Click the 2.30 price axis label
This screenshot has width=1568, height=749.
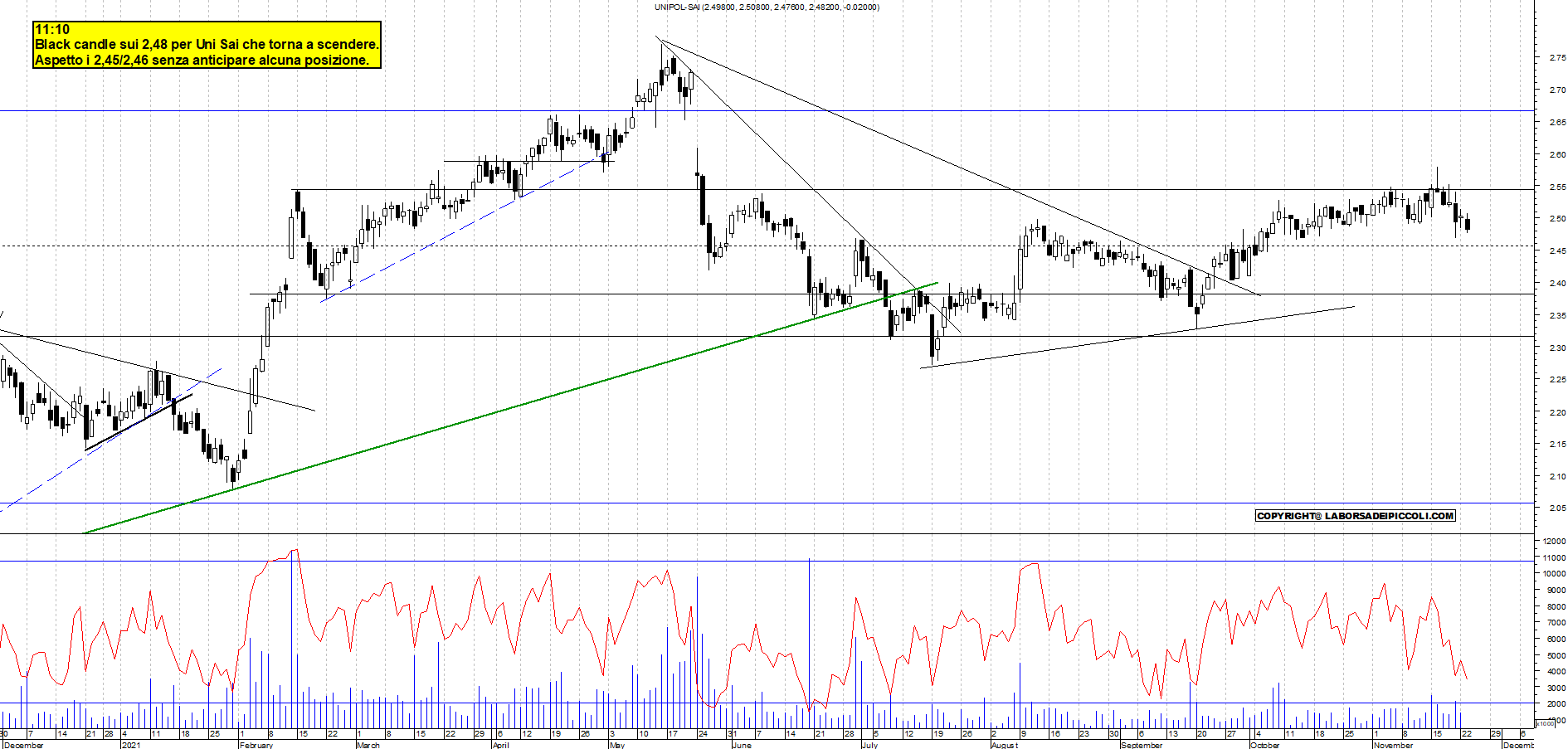1557,348
